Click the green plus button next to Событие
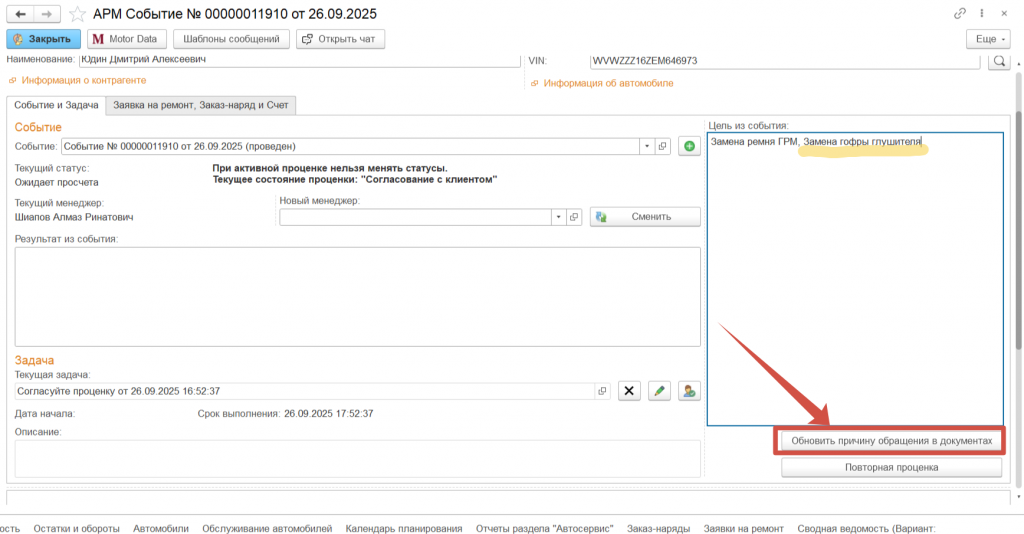 [x=688, y=146]
